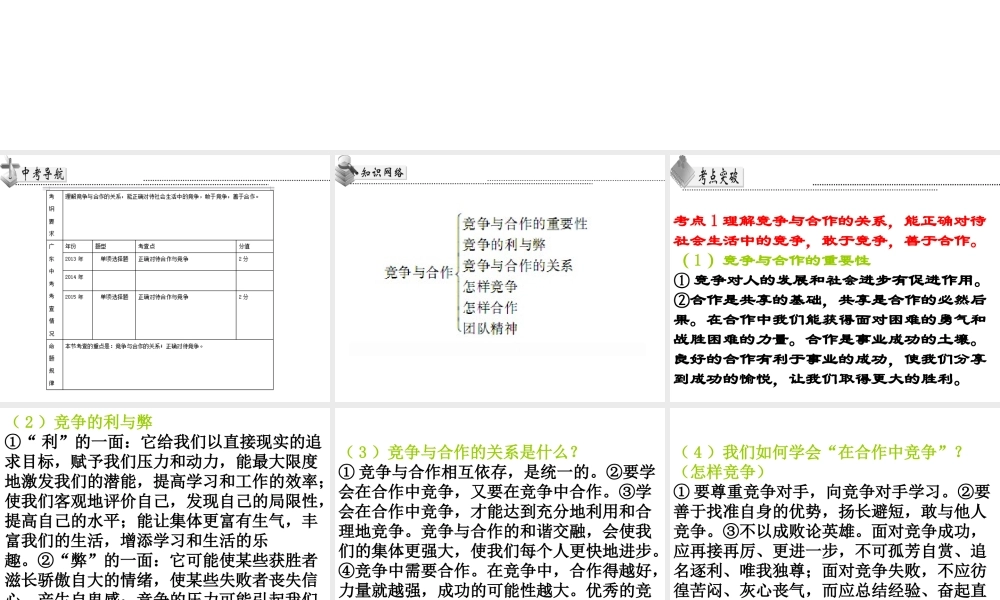Click the 竞争与合作的重要性 branch of the mind map
Screen dimensions: 1000x600
tap(525, 224)
